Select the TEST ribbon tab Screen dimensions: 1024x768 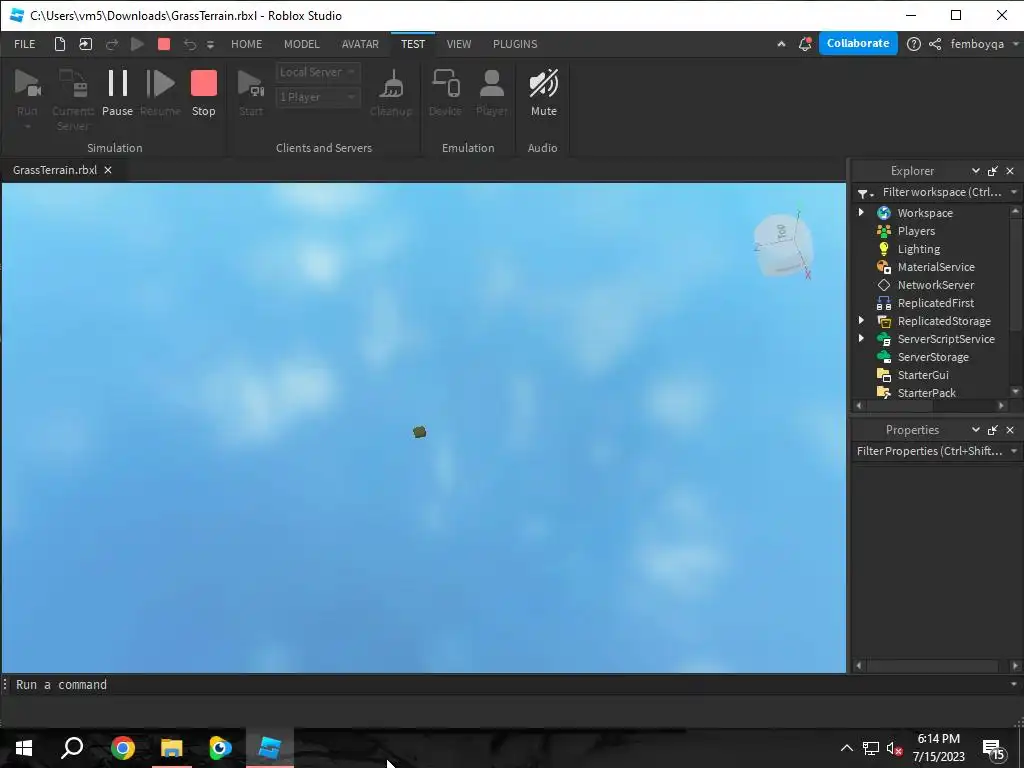tap(413, 44)
